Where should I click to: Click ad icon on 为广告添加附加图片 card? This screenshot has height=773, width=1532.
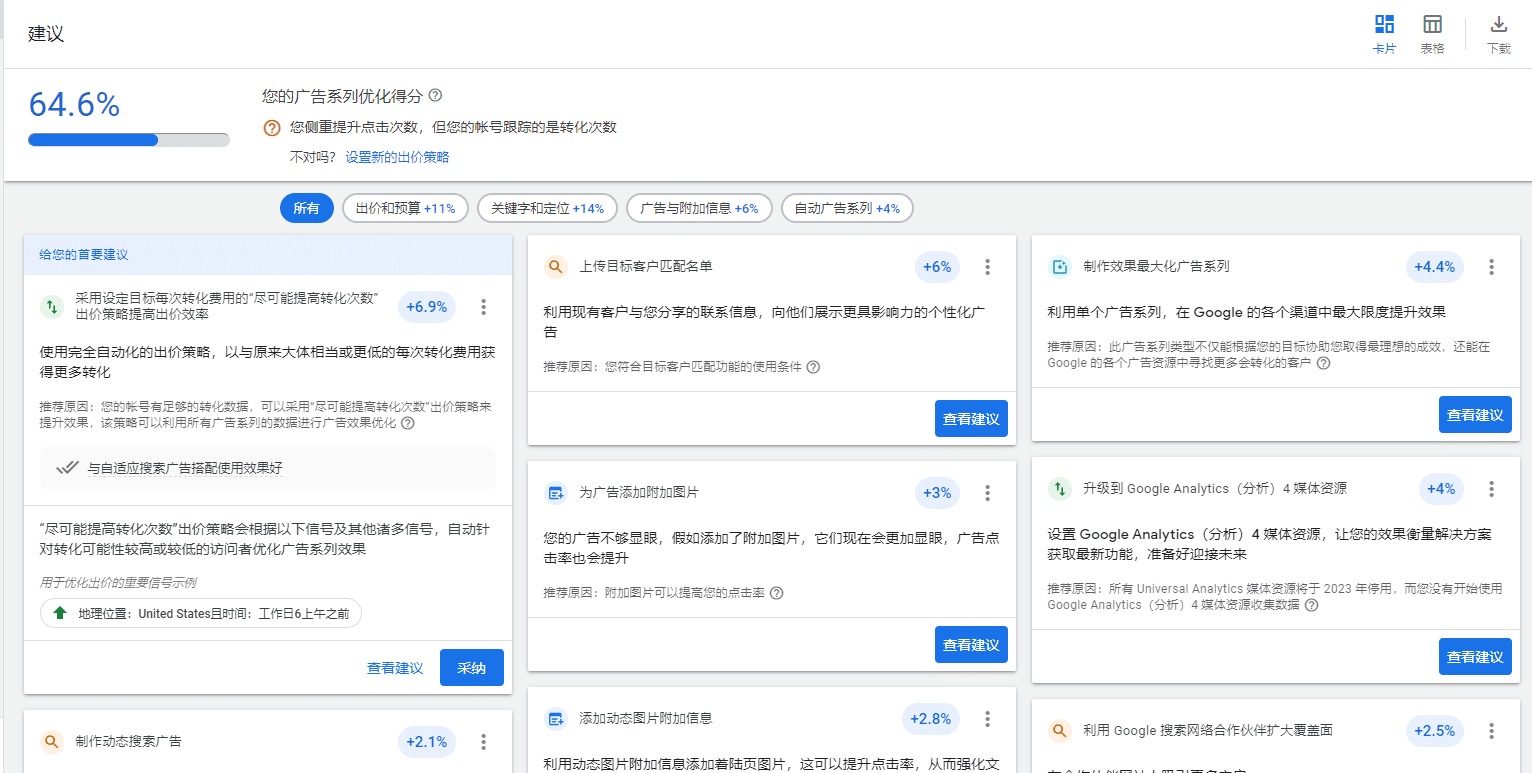(x=556, y=493)
